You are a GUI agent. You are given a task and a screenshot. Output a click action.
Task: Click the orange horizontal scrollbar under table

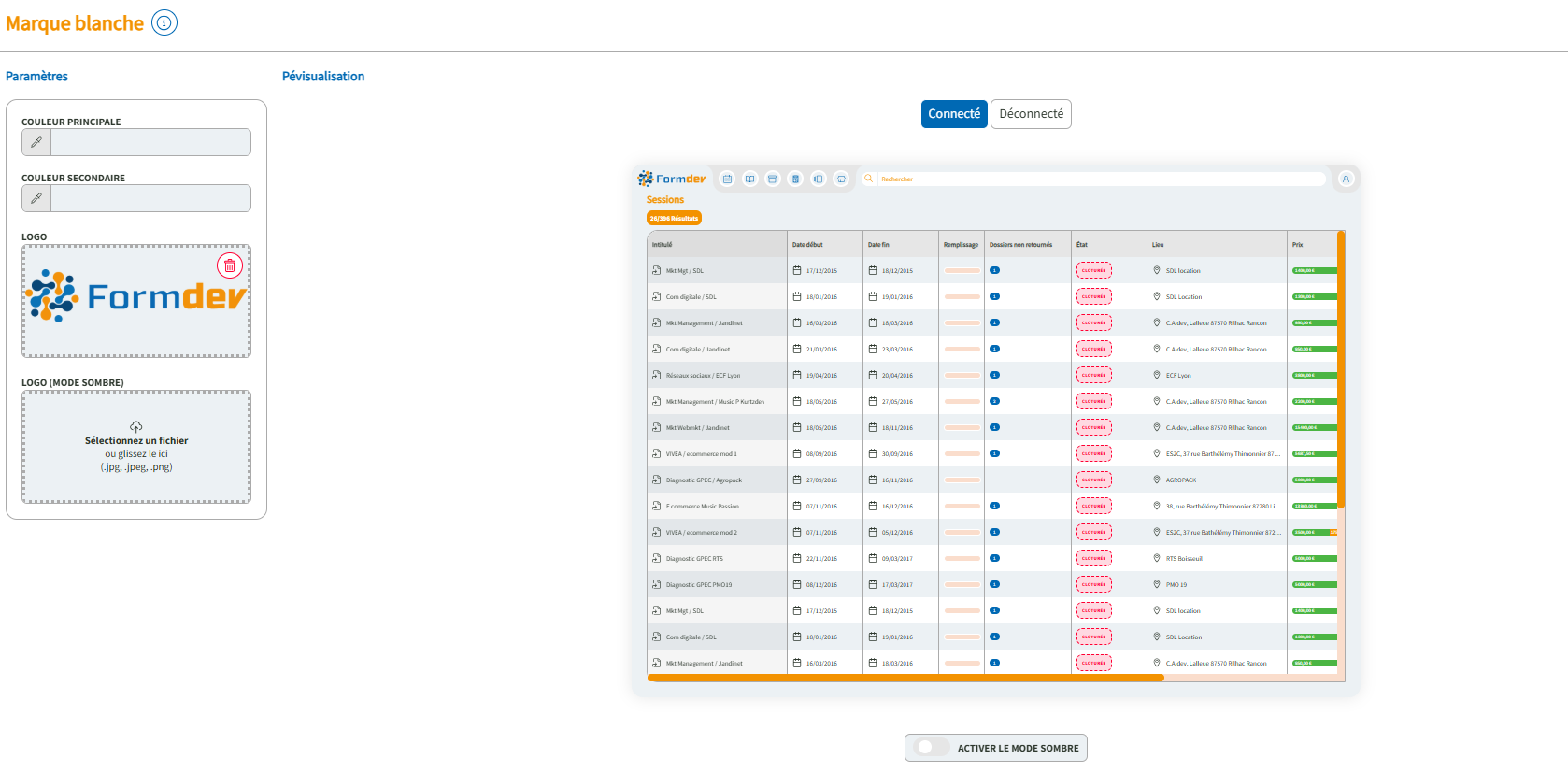[905, 678]
